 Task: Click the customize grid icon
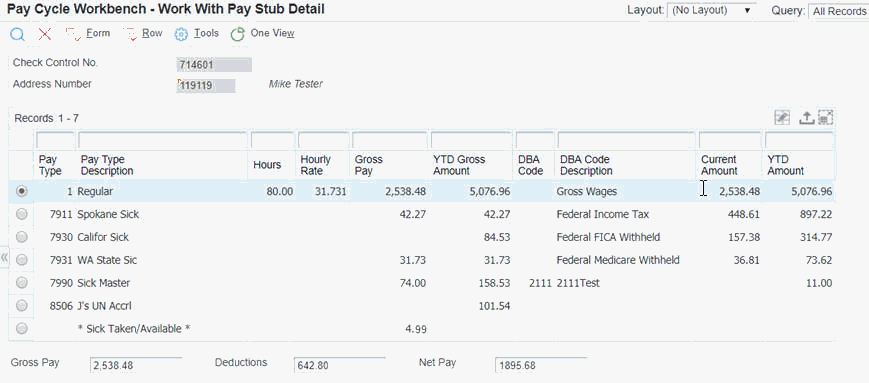click(782, 118)
